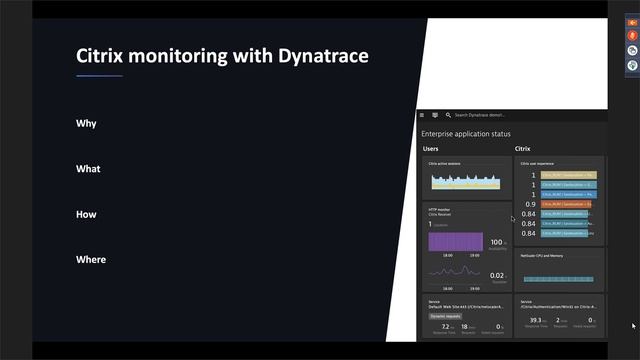Open the Dynatrace hamburger menu icon

(422, 115)
